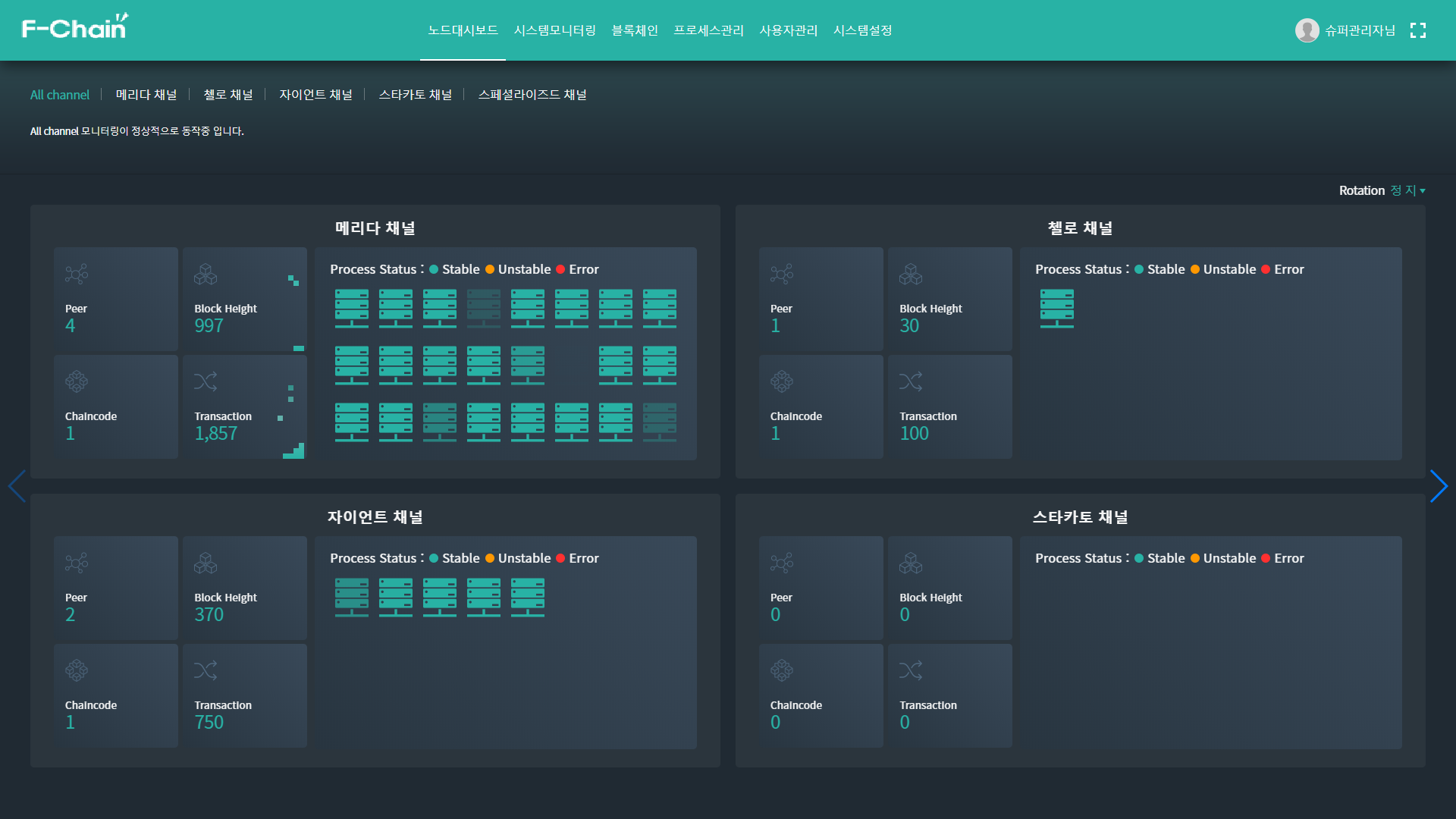The height and width of the screenshot is (819, 1456).
Task: Click Chaincode icon in 스타카토 채널
Action: [x=782, y=670]
